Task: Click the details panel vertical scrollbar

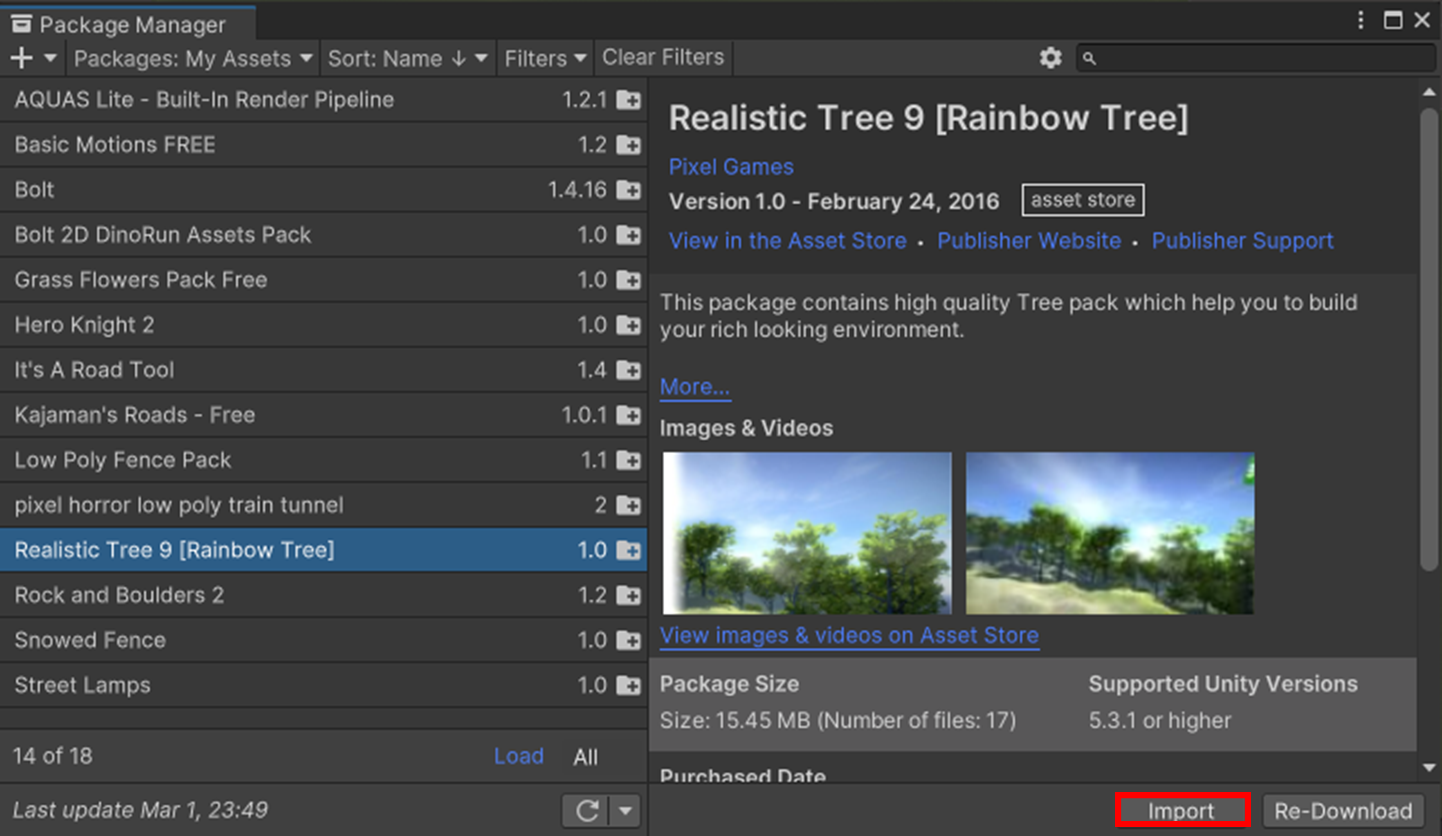Action: pyautogui.click(x=1429, y=340)
